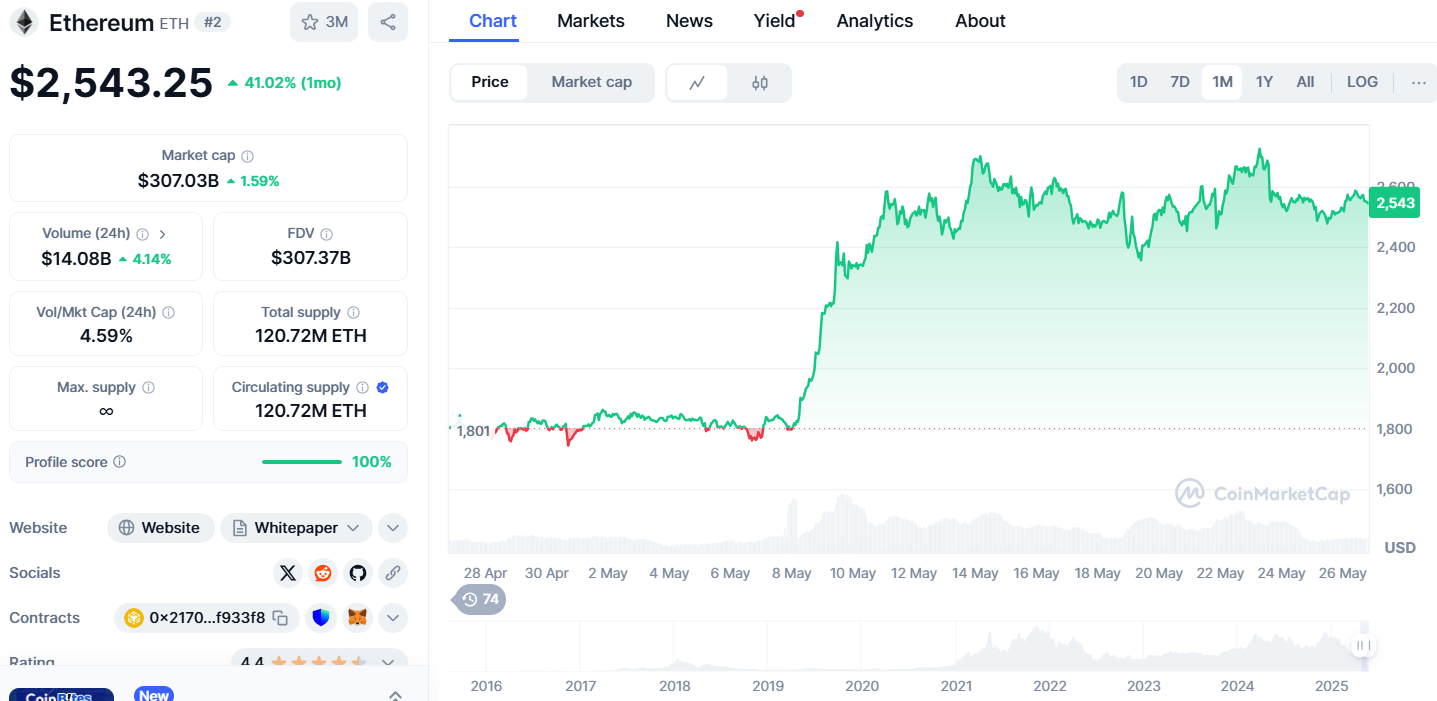Viewport: 1437px width, 701px height.
Task: Open the Profile score info icon
Action: click(119, 462)
